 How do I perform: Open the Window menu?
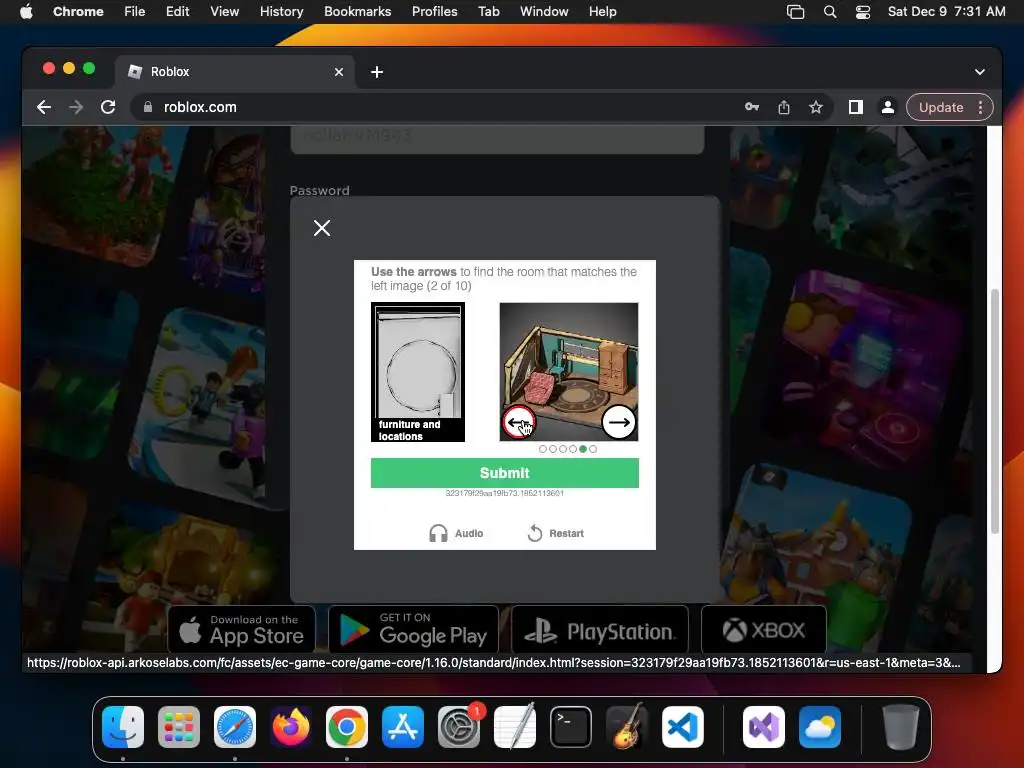(544, 12)
